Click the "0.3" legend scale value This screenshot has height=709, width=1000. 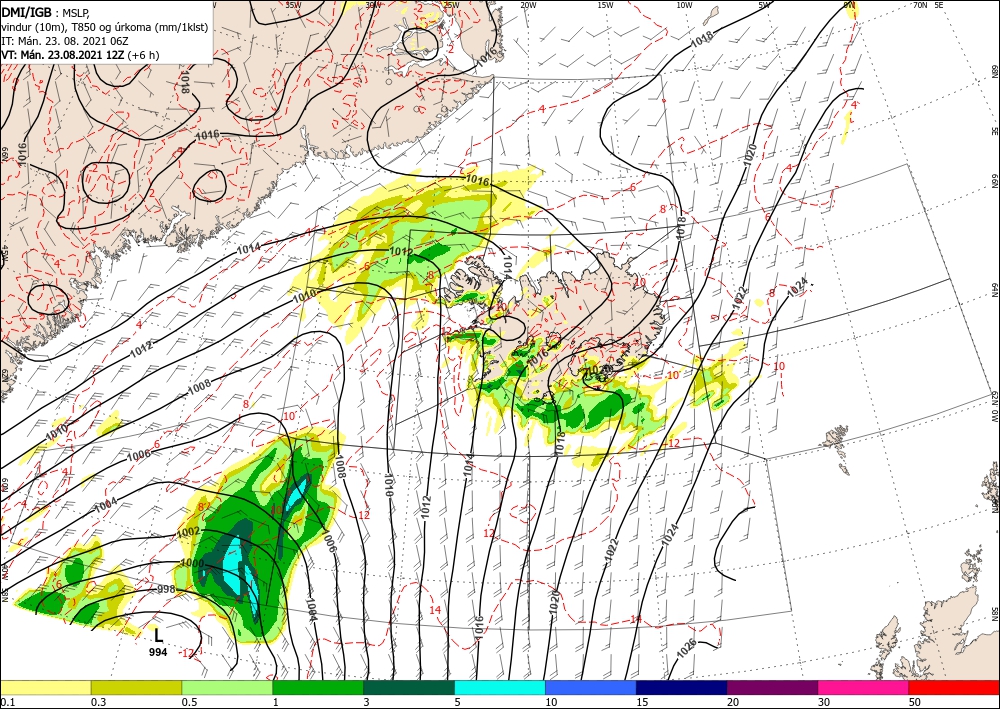point(98,702)
